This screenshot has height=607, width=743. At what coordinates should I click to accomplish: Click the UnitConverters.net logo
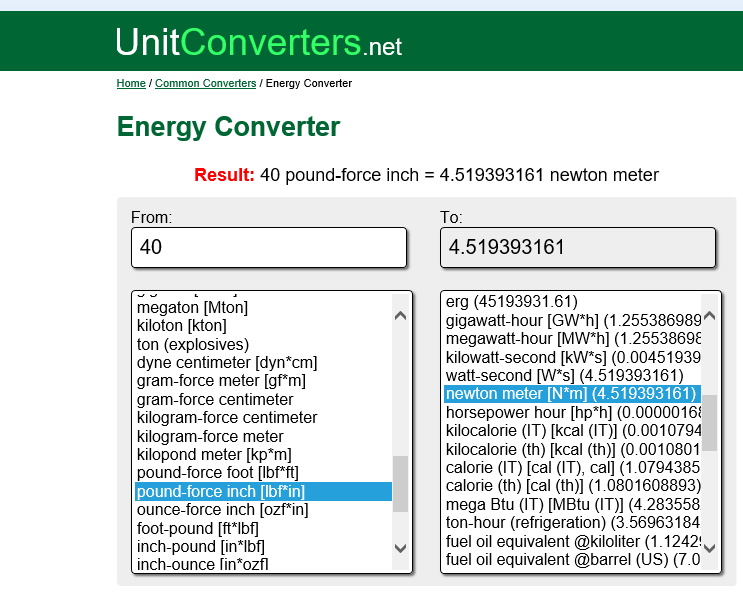258,41
